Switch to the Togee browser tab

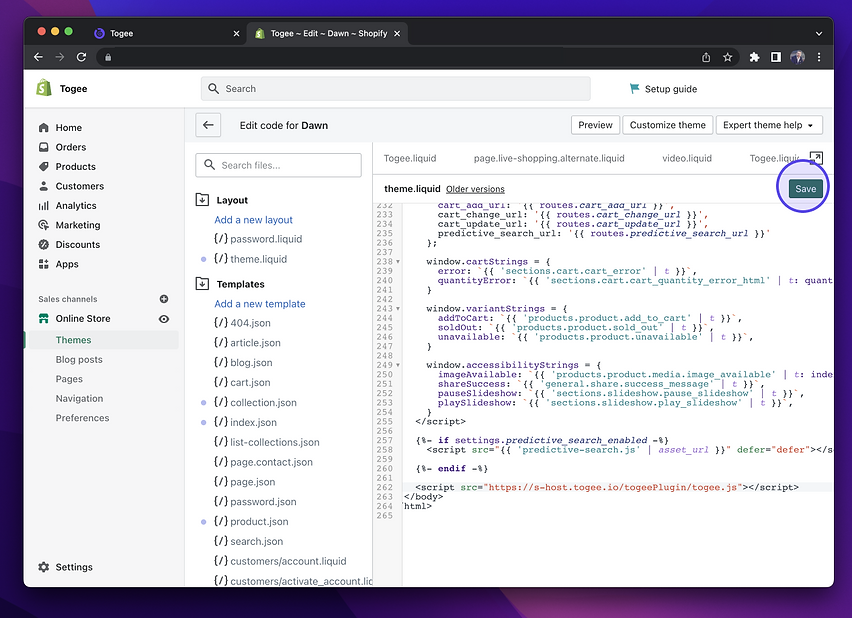(166, 34)
